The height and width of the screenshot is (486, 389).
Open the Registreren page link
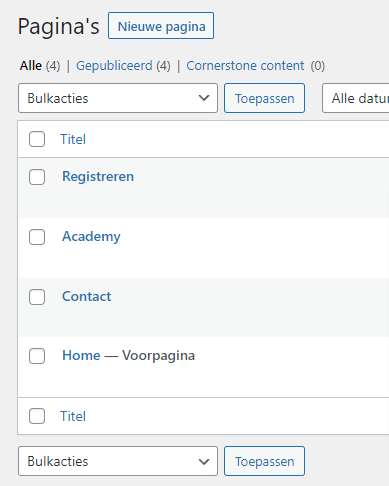click(x=98, y=176)
